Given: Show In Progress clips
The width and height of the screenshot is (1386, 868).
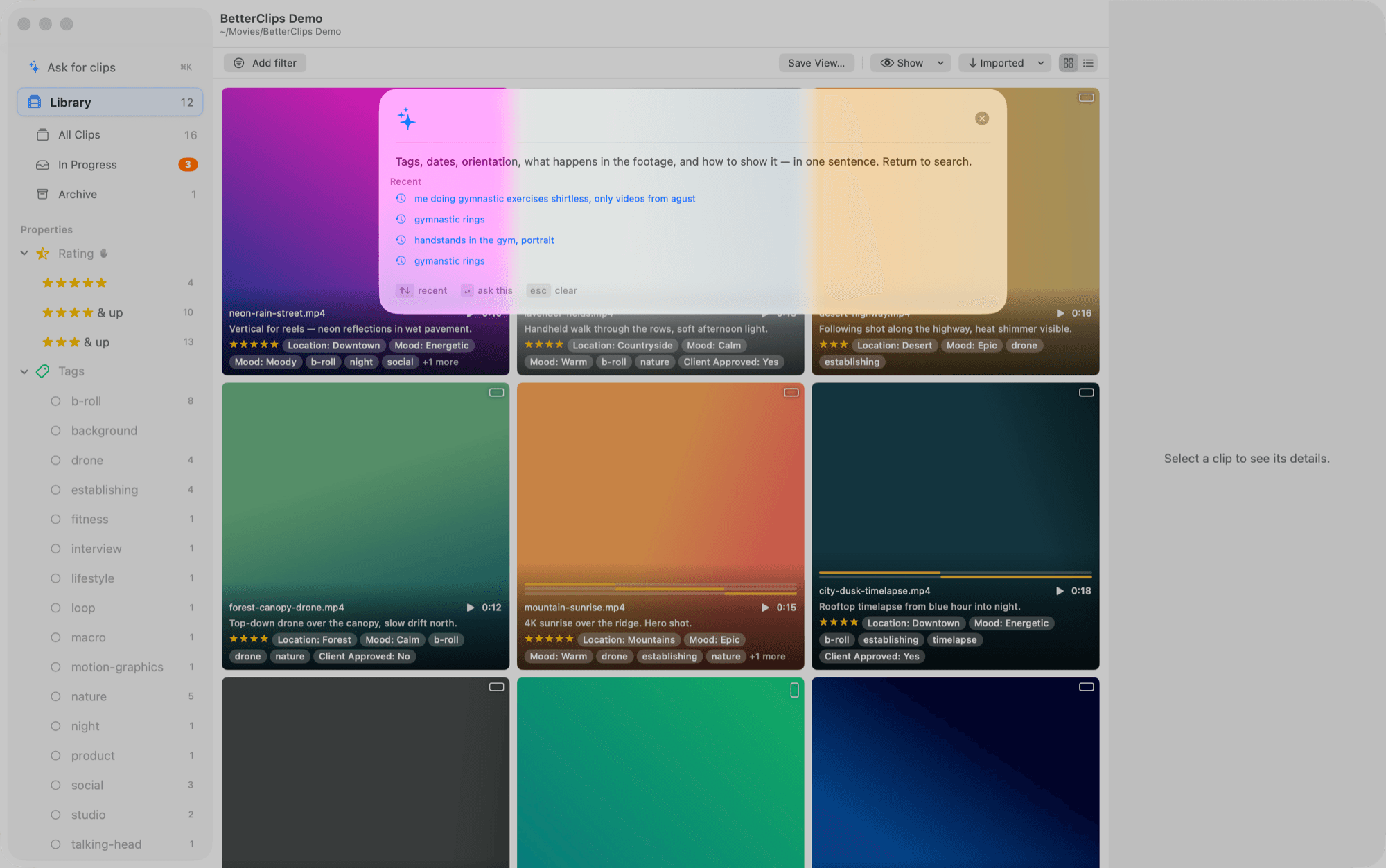Looking at the screenshot, I should coord(110,164).
